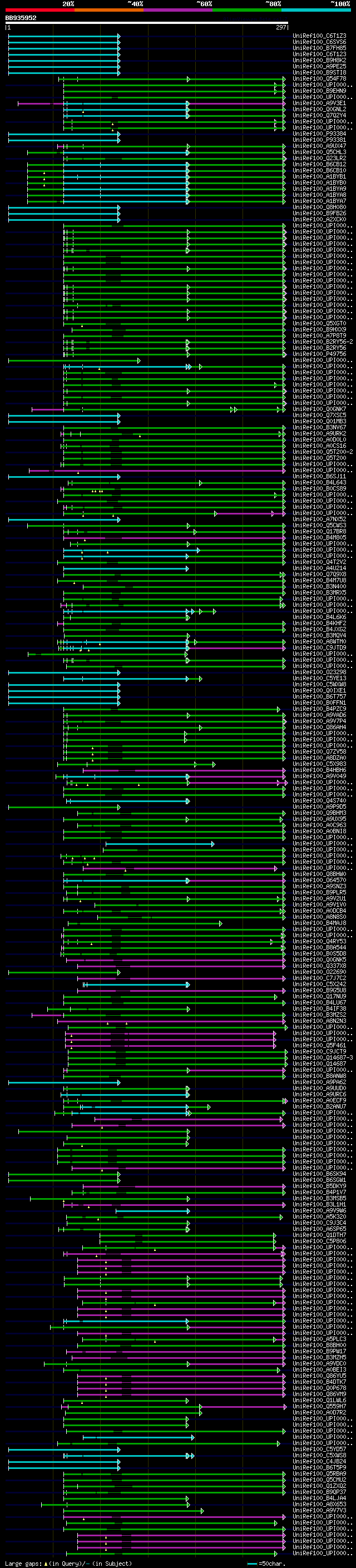356x1568 pixels.
Task: Select hit UniRef100_B7FH85
Action: pyautogui.click(x=319, y=48)
